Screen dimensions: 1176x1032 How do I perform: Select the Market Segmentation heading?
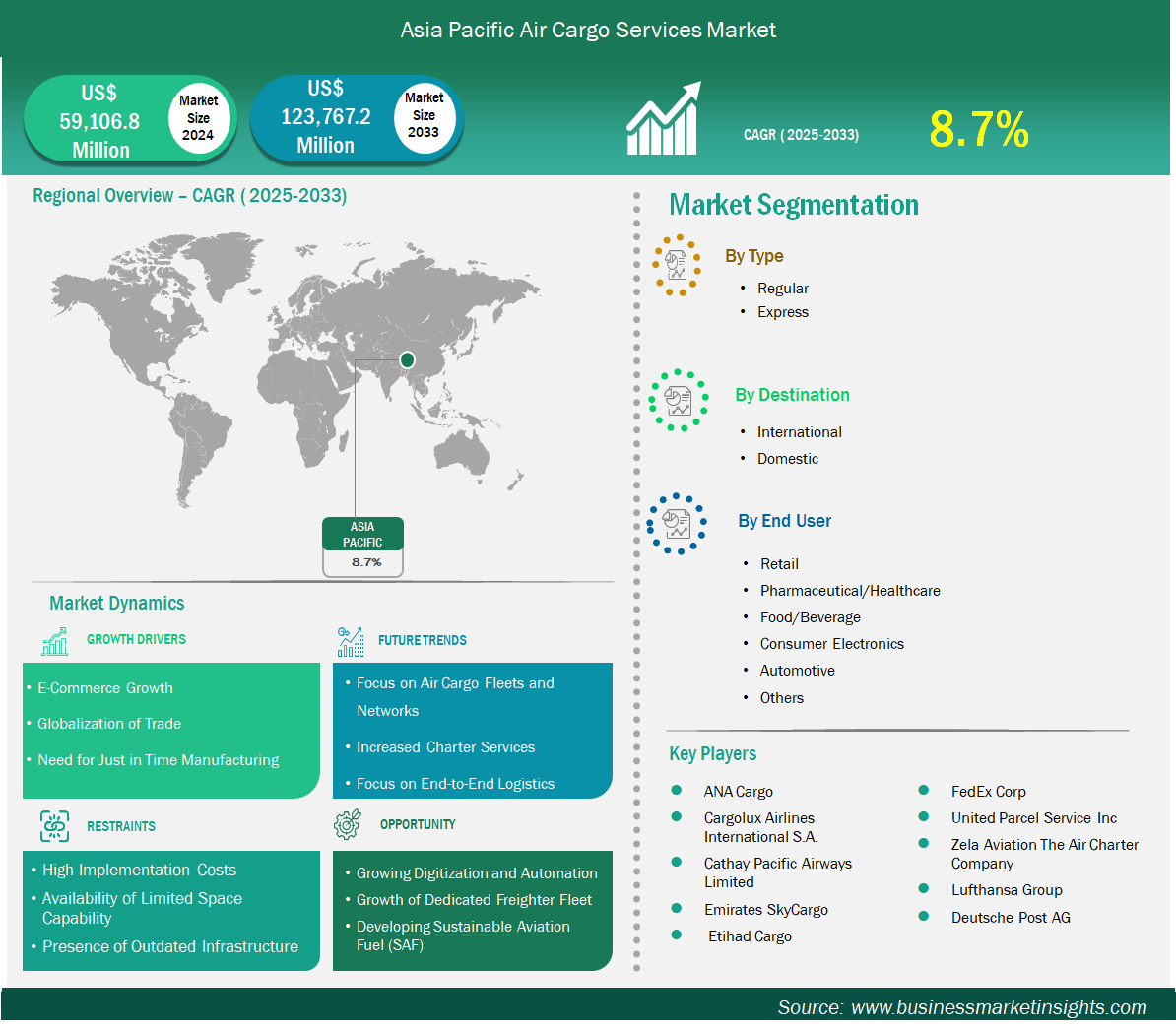(793, 205)
